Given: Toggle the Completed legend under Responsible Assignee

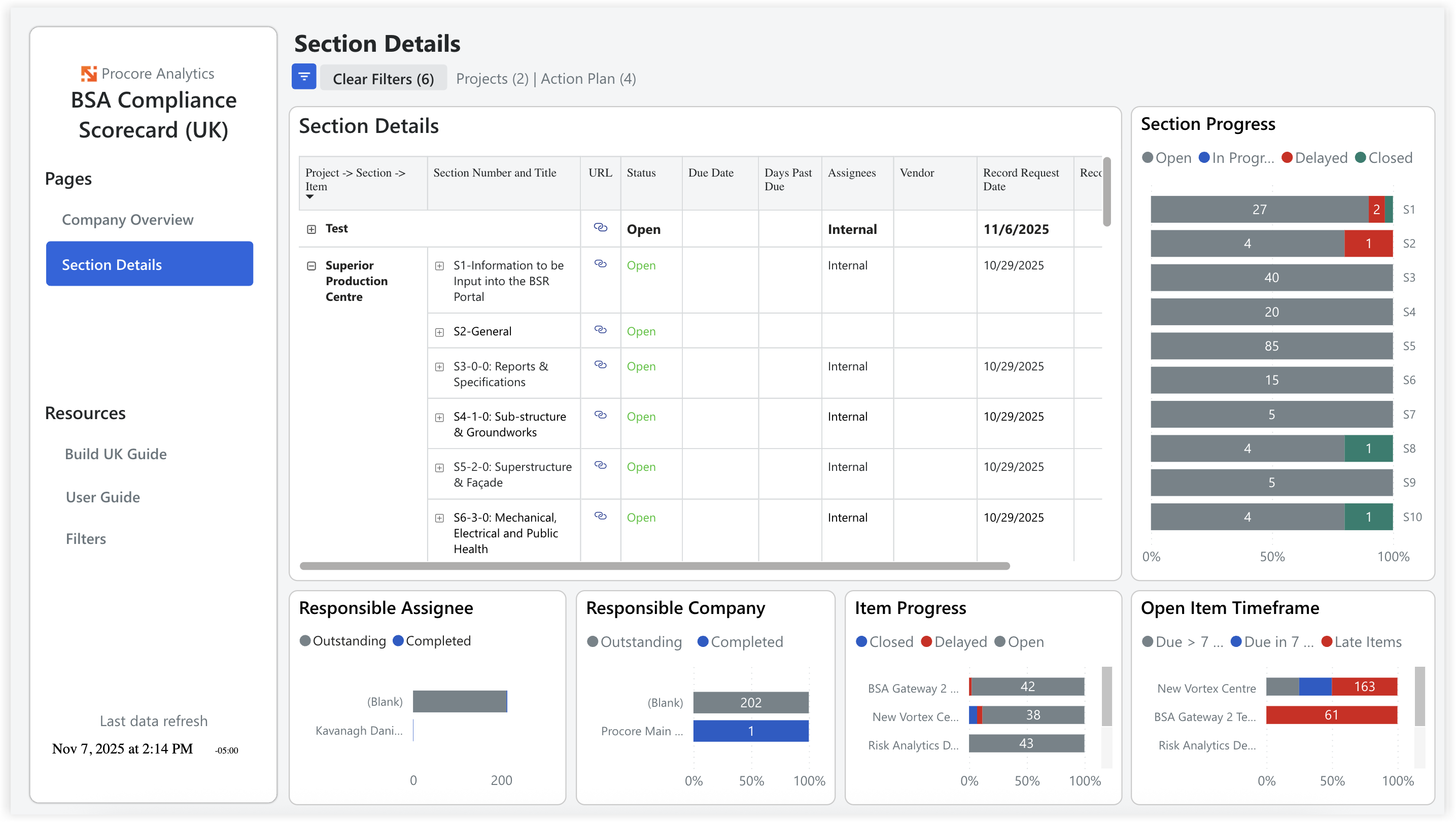Looking at the screenshot, I should [x=432, y=640].
